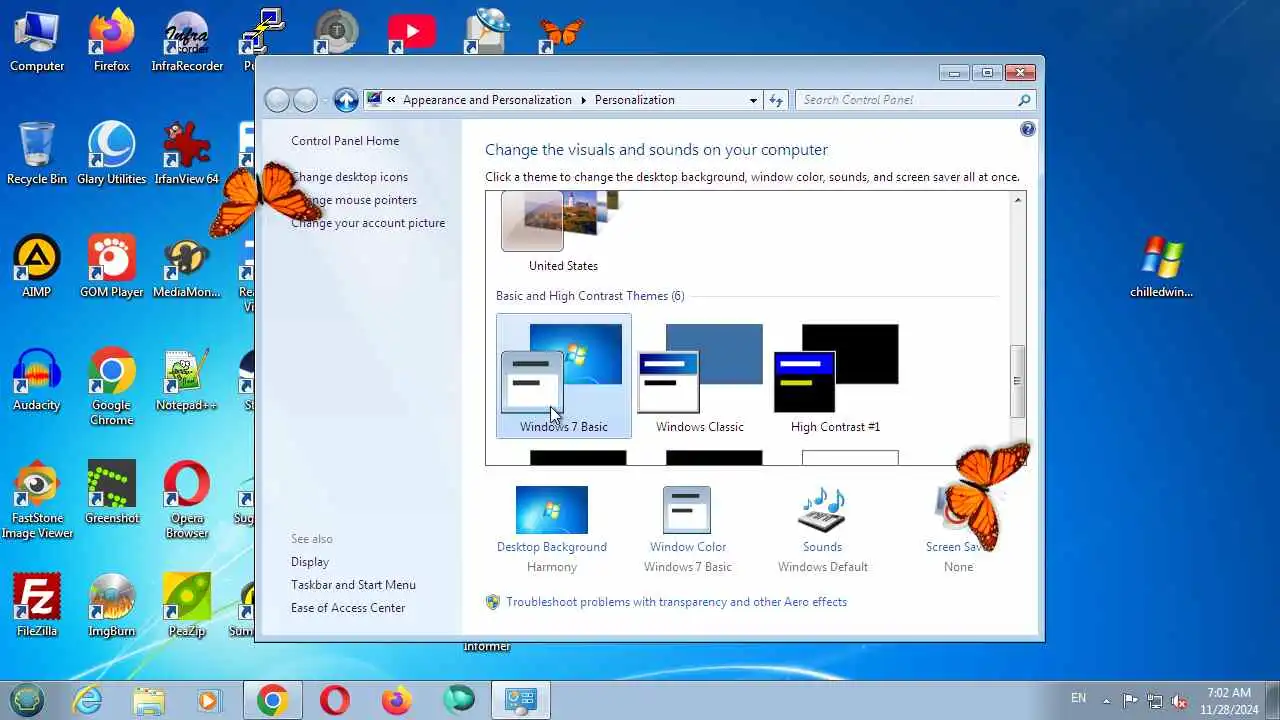This screenshot has width=1280, height=720.
Task: Select the IrfanView 64 shortcut
Action: (x=187, y=155)
